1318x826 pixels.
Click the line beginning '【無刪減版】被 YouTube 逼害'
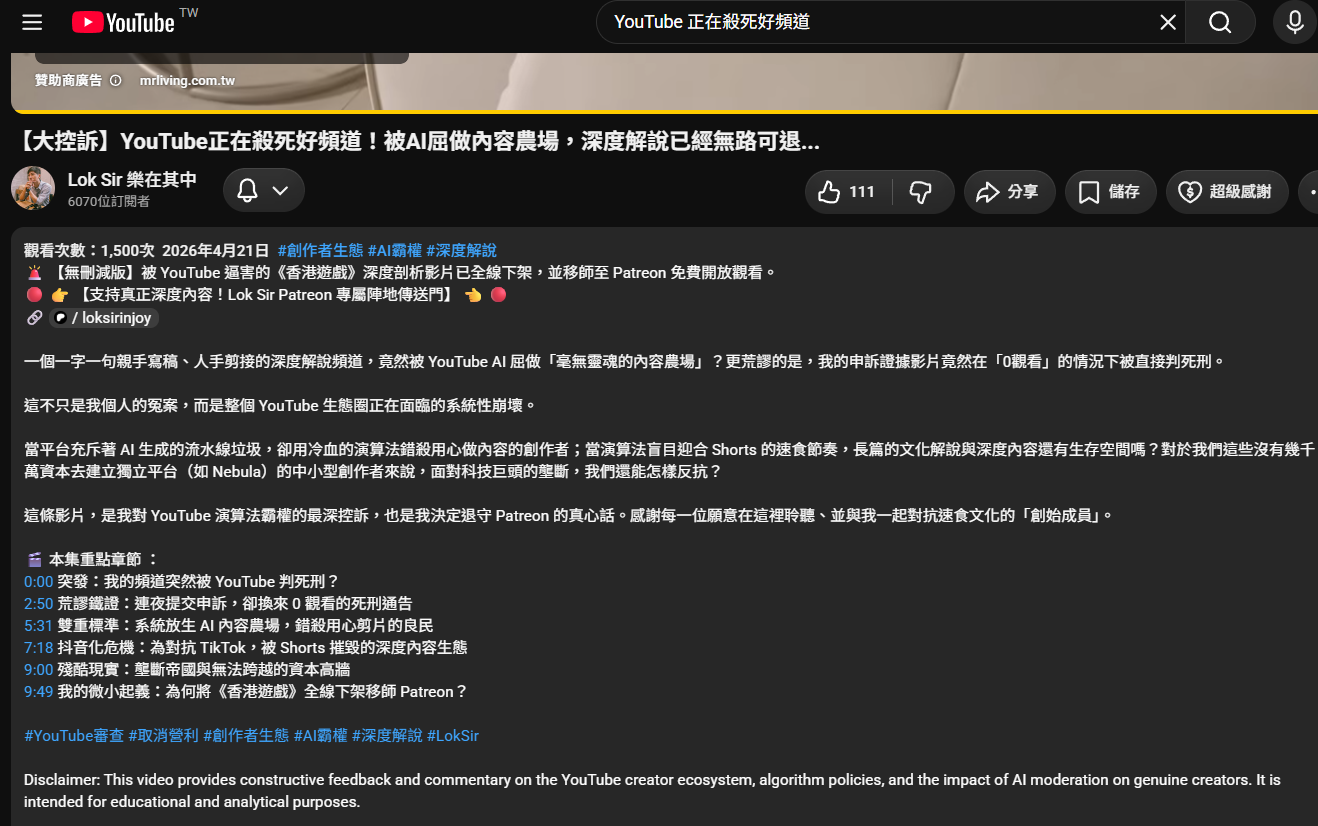pos(414,272)
